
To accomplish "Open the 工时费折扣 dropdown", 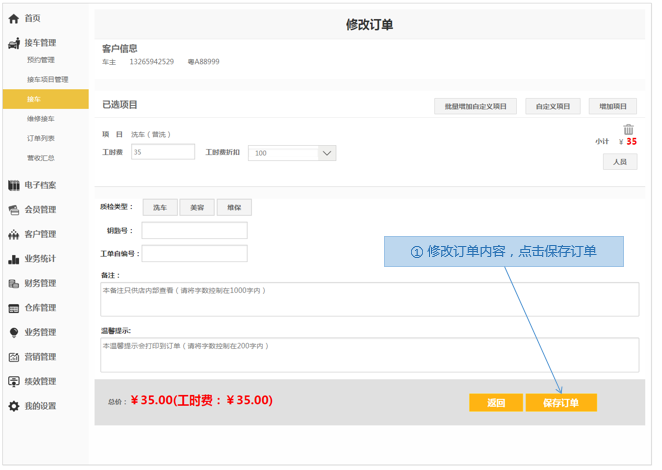I will click(327, 153).
